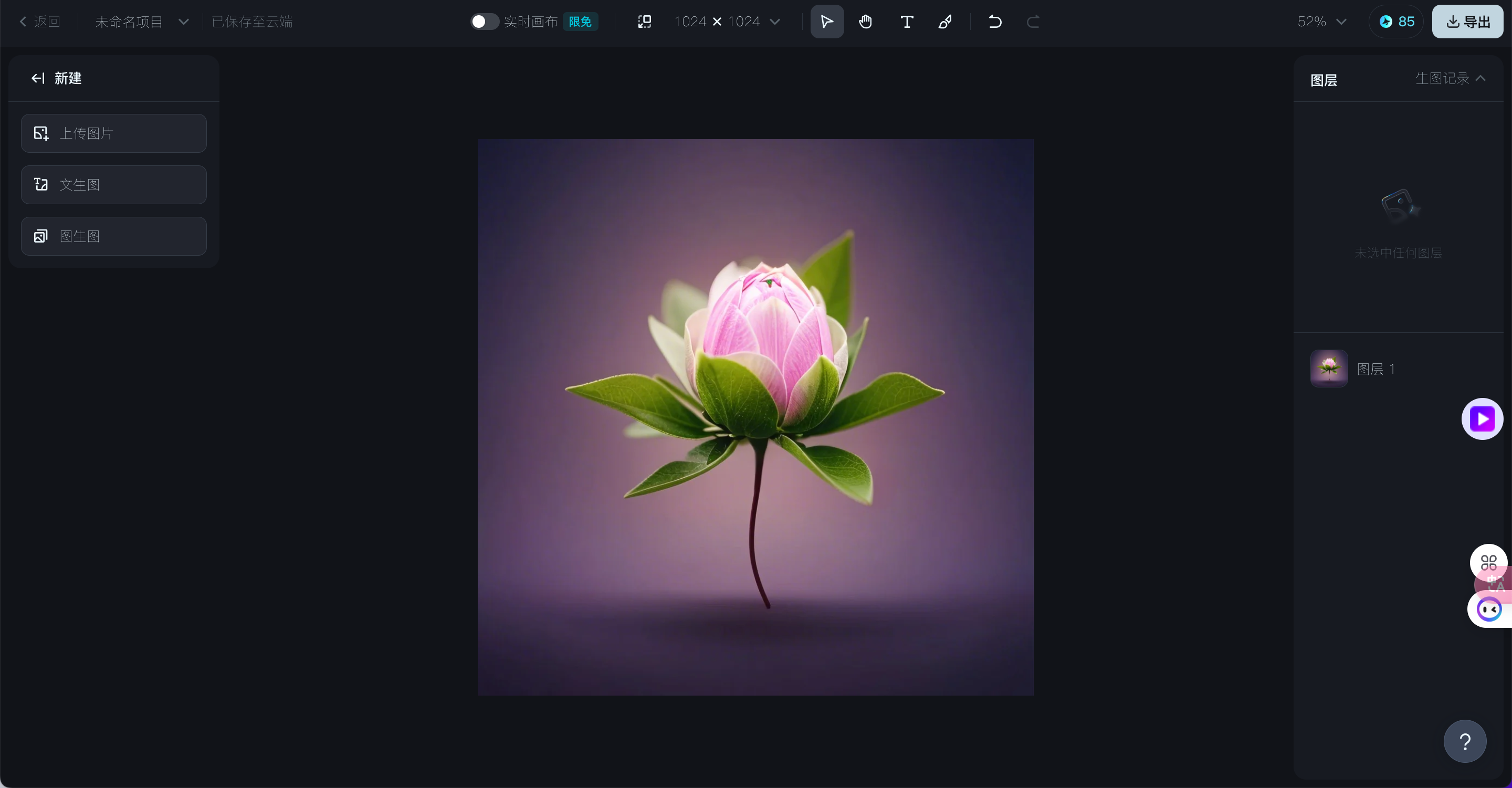The width and height of the screenshot is (1512, 788).
Task: Open the 52% zoom level dropdown
Action: [x=1322, y=22]
